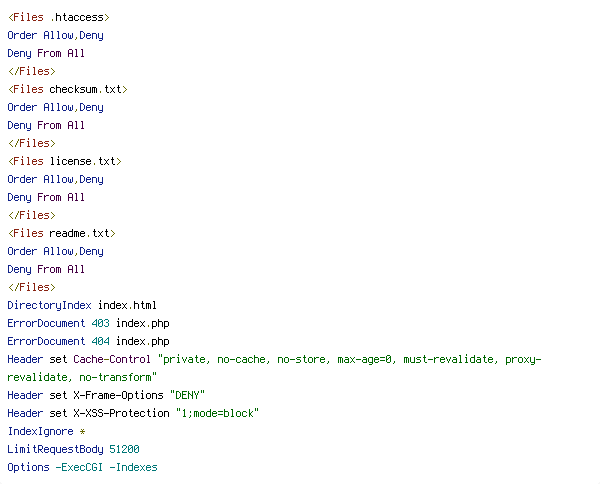Click 'revalidate, no-transform' continuation line
This screenshot has height=484, width=600.
pos(82,377)
